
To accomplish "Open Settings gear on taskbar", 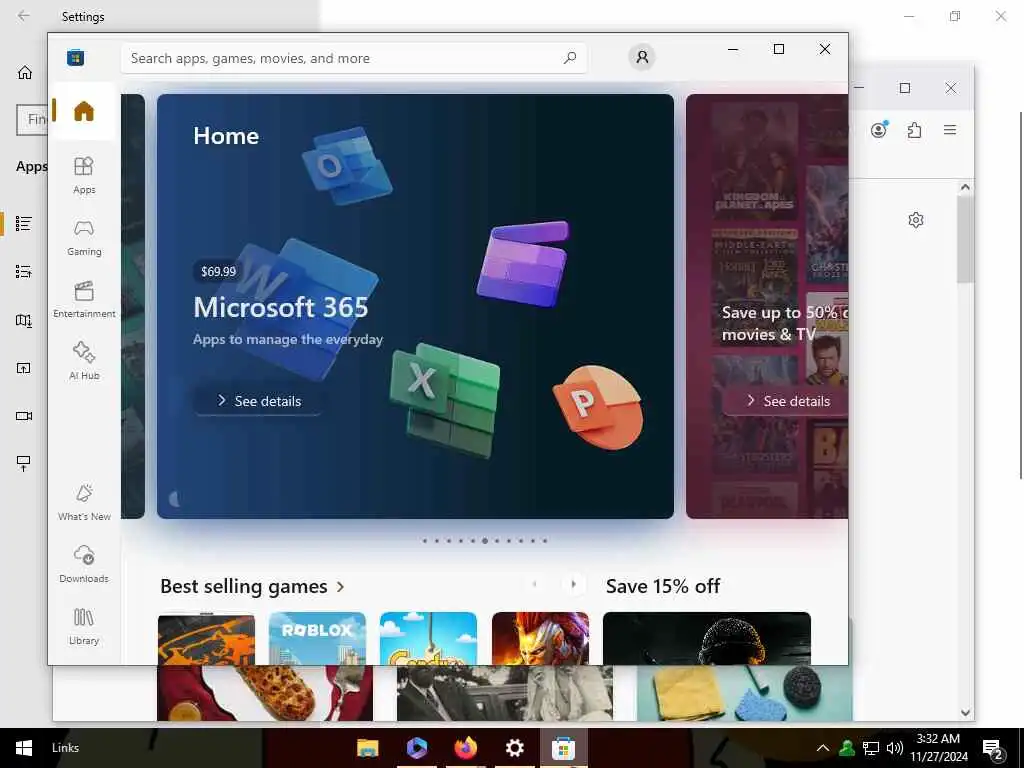I will 515,748.
